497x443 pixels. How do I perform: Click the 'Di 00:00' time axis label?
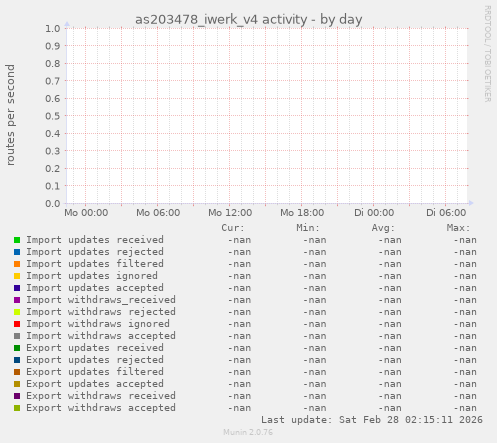374,213
